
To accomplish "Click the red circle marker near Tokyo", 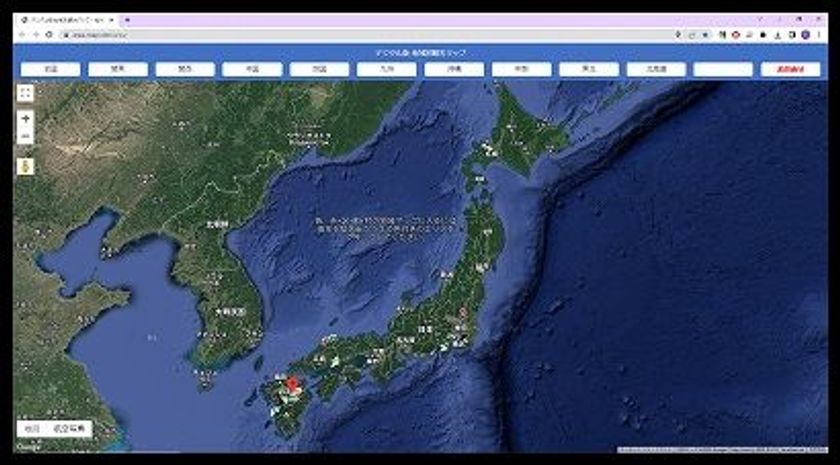I will (x=463, y=311).
